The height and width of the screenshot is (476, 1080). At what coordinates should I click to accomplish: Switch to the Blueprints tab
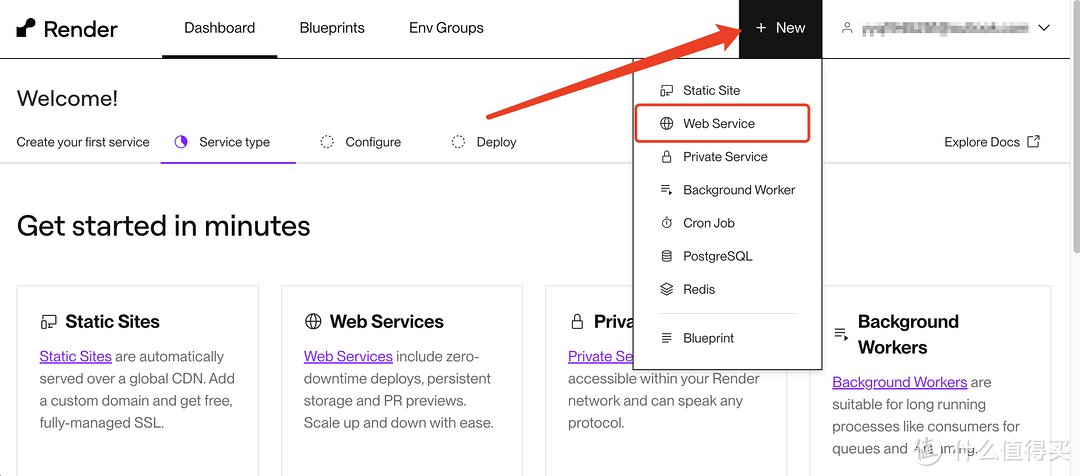coord(332,28)
